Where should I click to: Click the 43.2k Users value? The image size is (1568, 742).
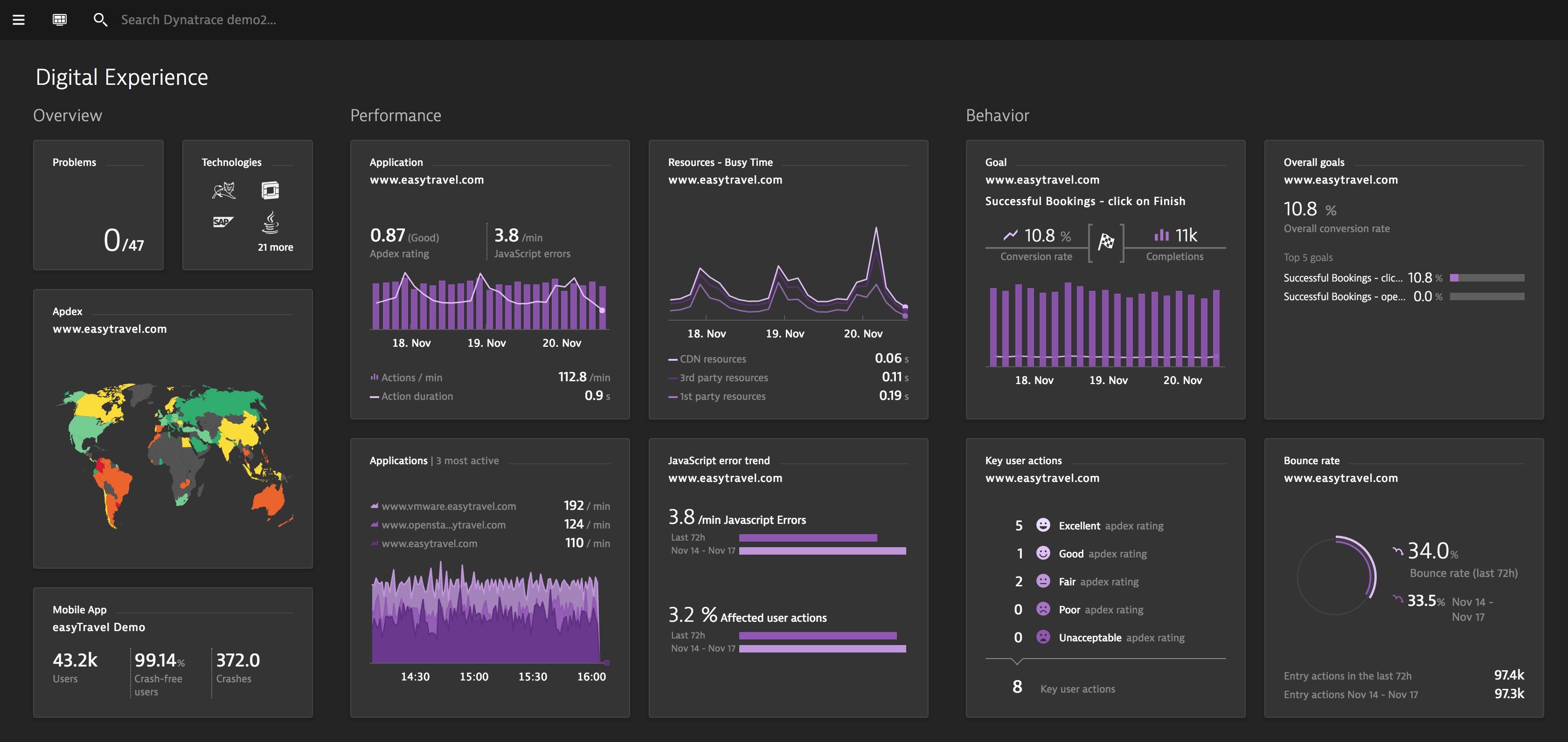(75, 660)
